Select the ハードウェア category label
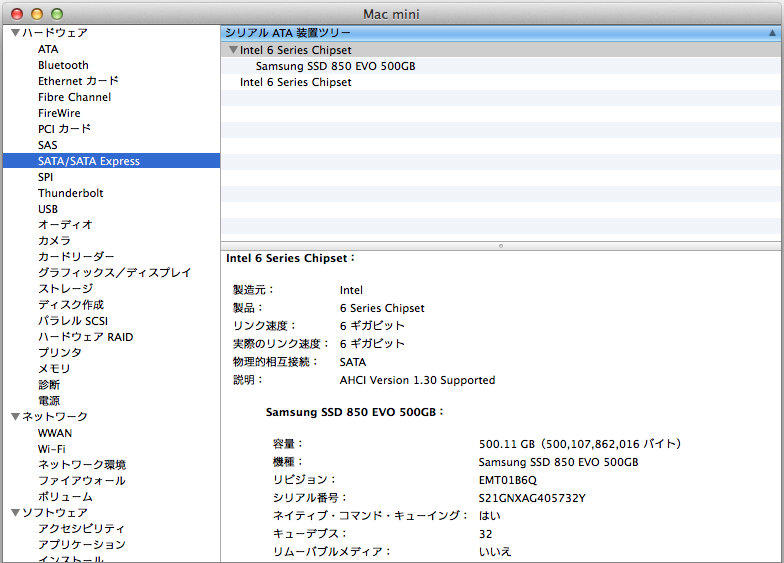Screen dimensions: 784x563 55,33
